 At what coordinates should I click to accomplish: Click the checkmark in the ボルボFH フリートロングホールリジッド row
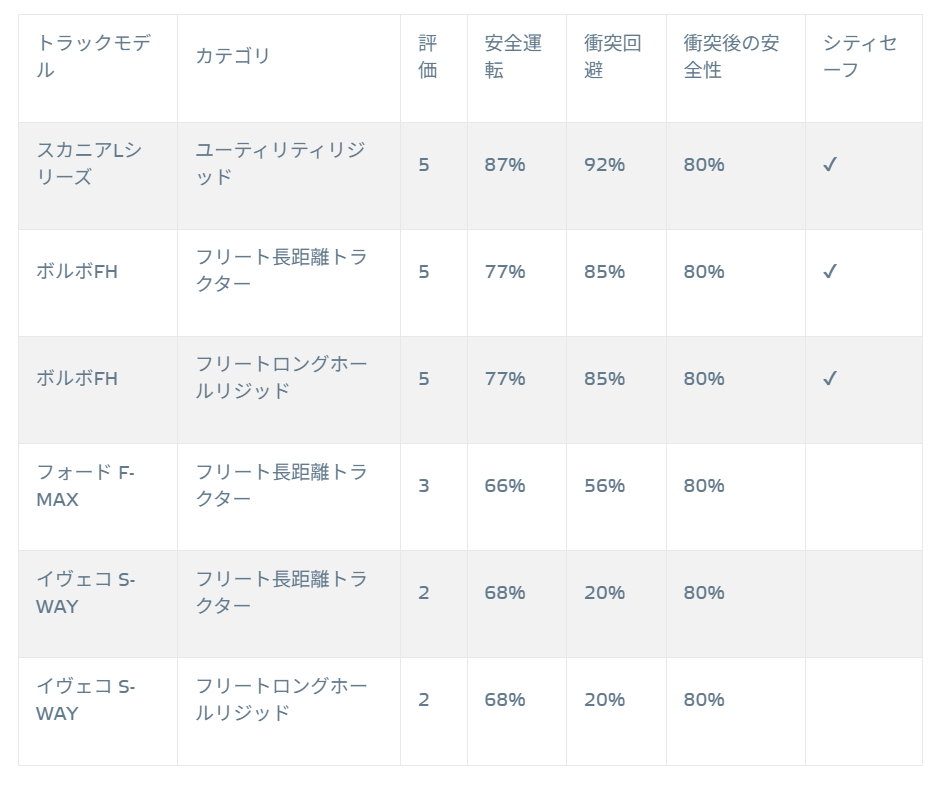coord(829,379)
